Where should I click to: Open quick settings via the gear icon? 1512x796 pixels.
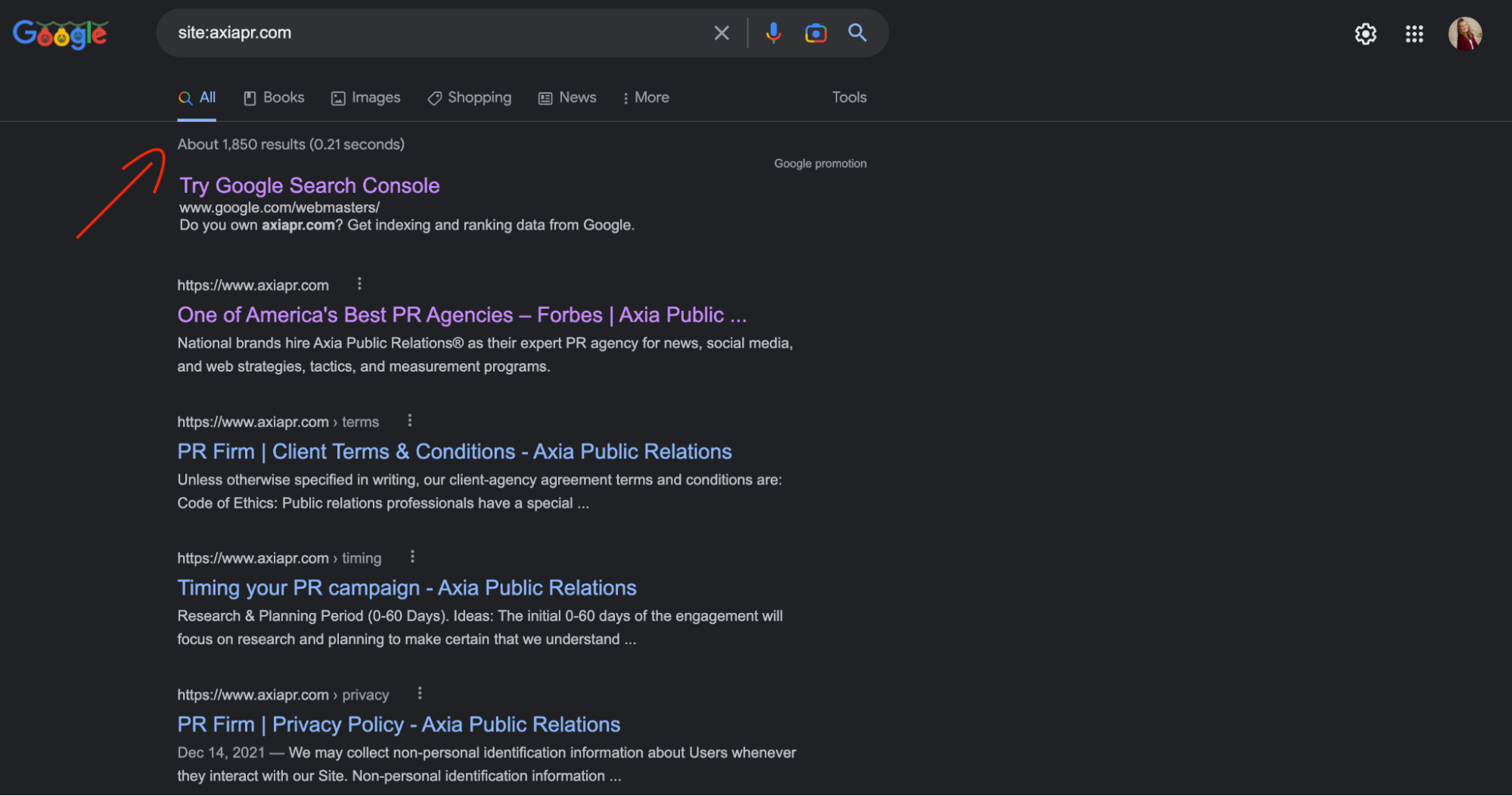1365,34
